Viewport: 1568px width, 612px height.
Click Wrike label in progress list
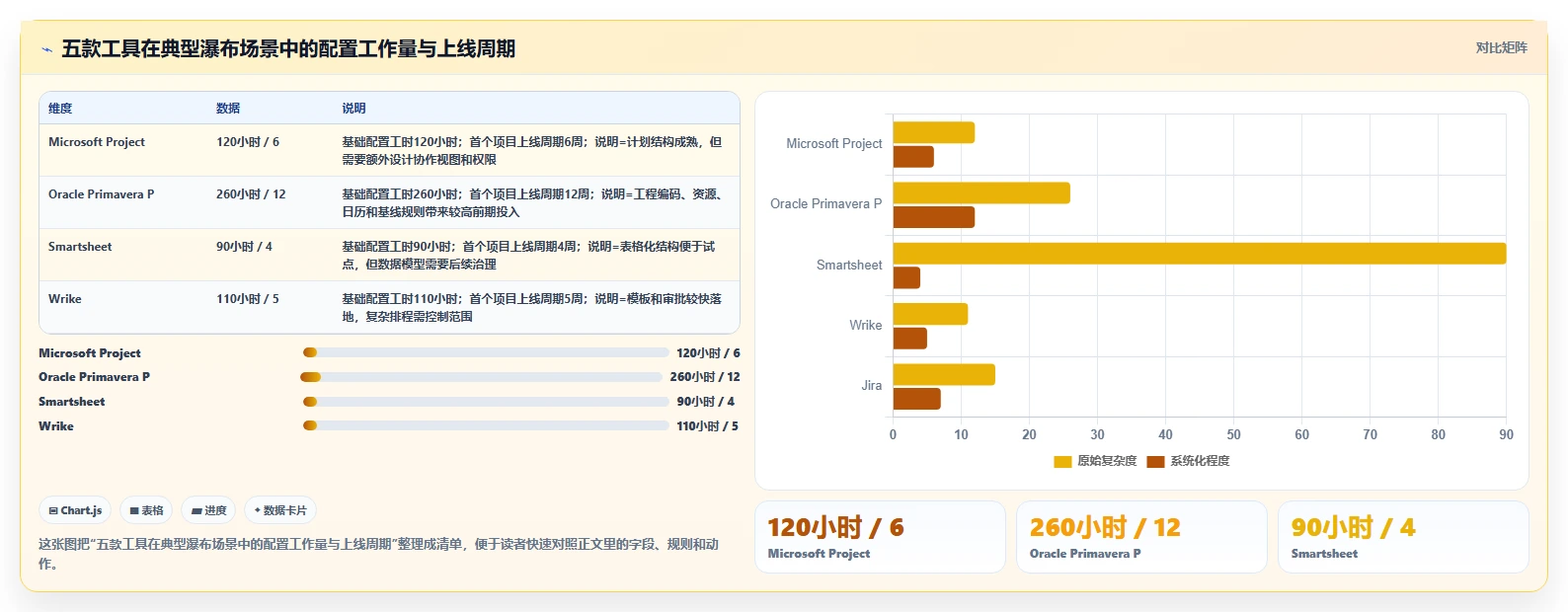click(56, 426)
